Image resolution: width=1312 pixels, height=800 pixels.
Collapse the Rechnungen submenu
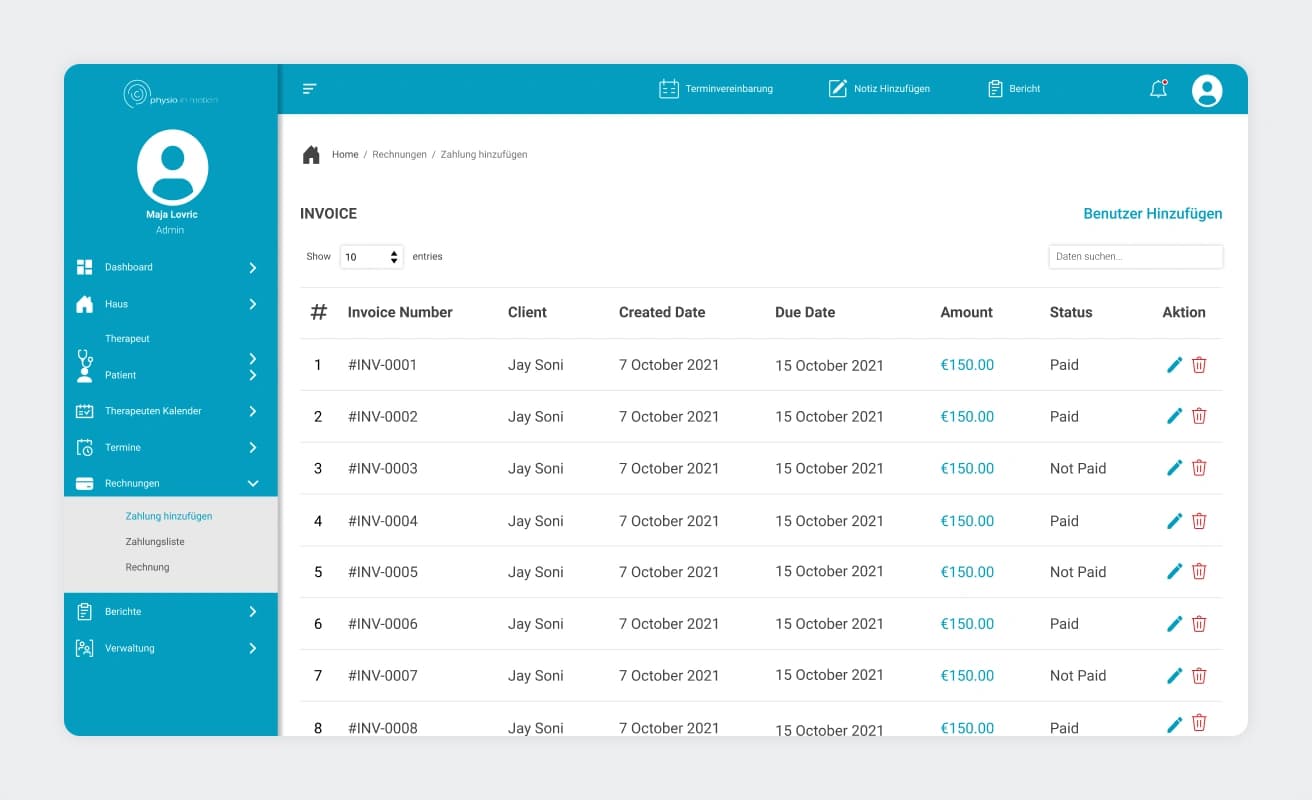coord(252,482)
